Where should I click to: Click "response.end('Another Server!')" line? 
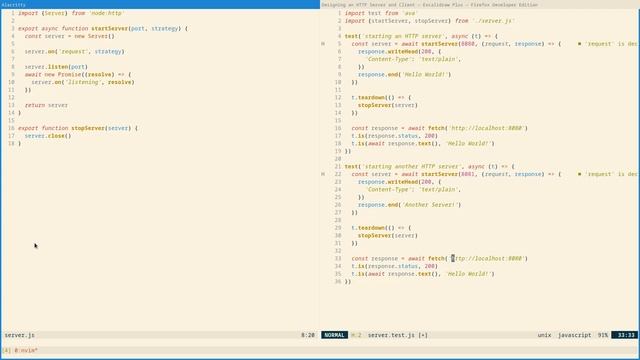pyautogui.click(x=409, y=205)
